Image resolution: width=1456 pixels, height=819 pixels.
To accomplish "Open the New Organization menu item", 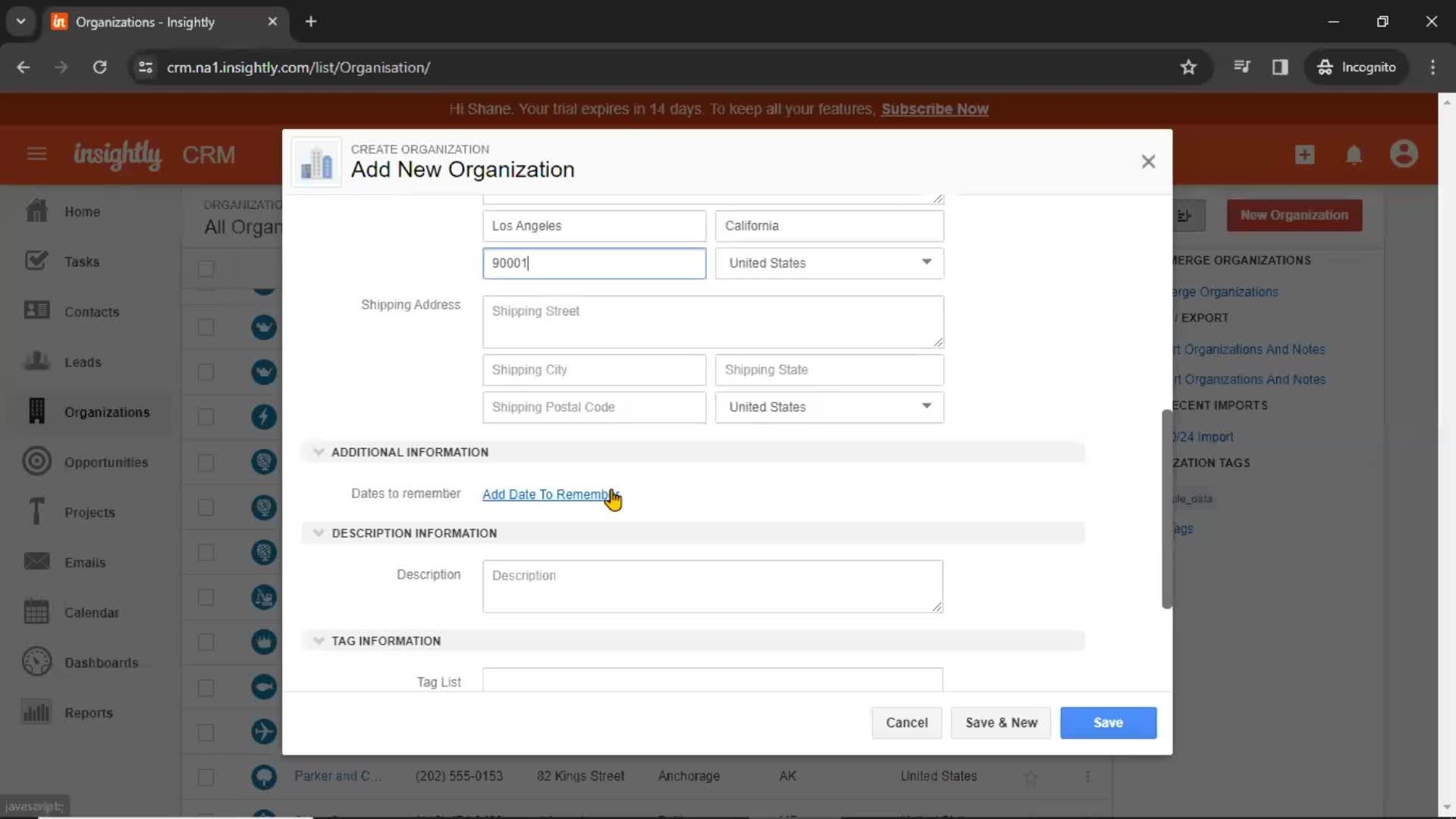I will [1294, 215].
